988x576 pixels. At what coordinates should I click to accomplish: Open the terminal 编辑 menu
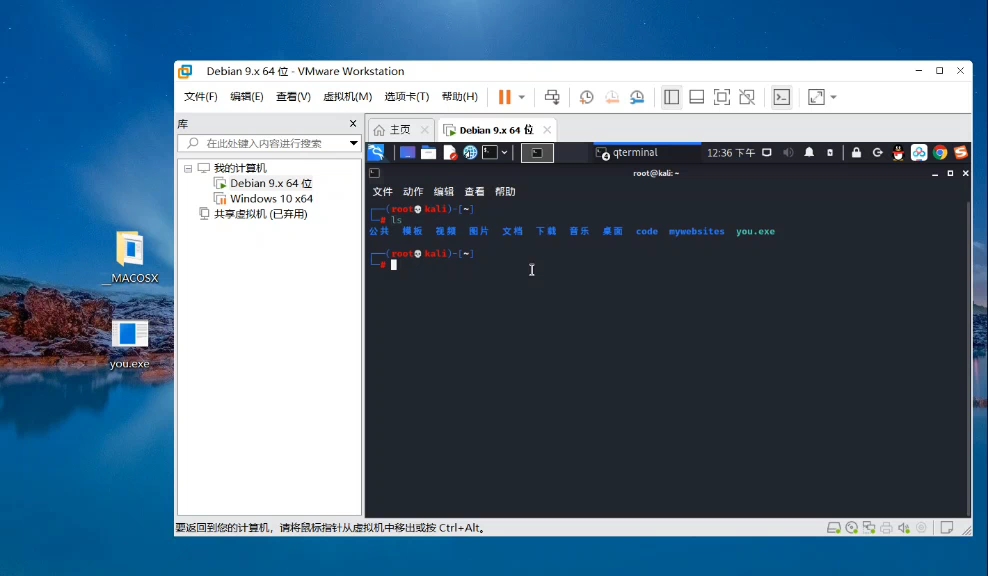tap(444, 192)
